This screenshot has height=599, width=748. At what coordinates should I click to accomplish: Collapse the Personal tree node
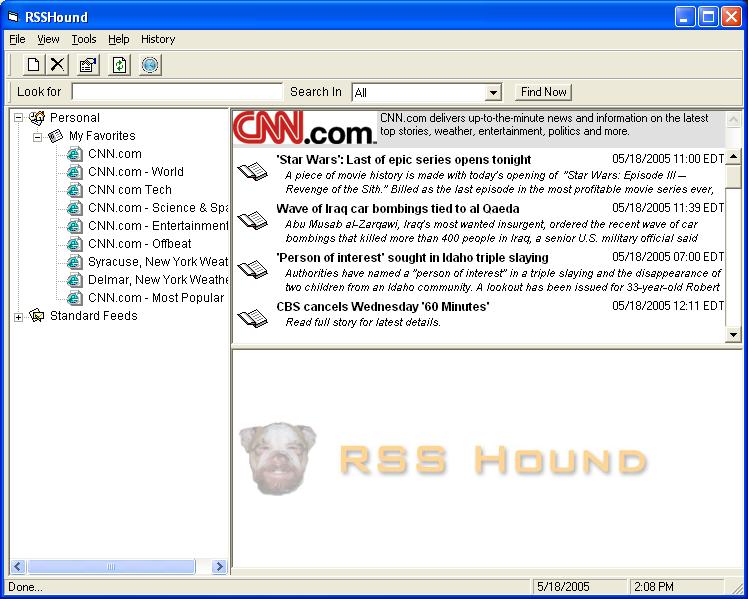(18, 118)
